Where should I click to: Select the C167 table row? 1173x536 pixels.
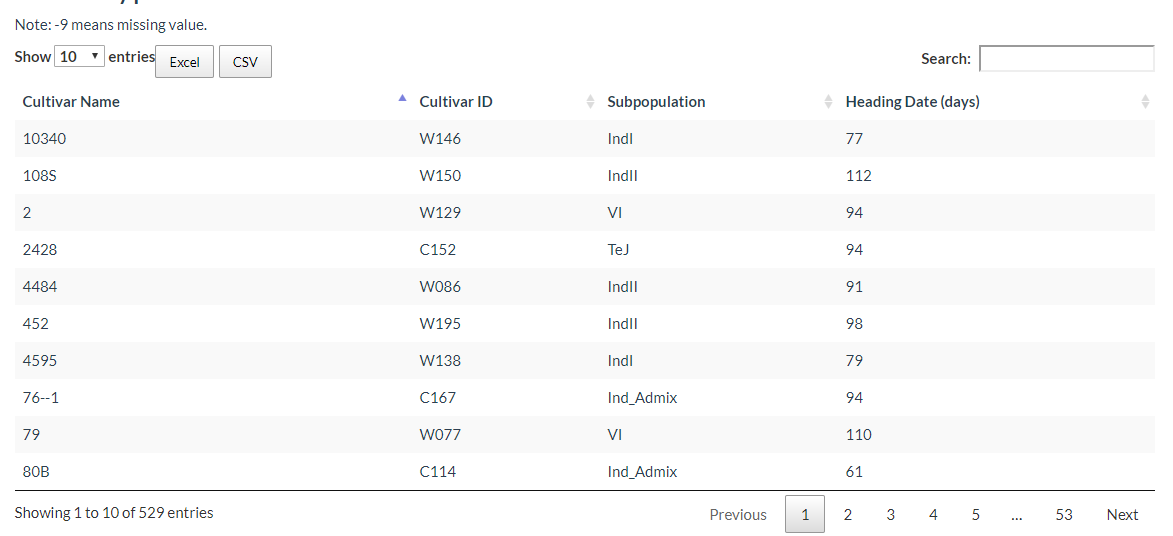pos(584,398)
